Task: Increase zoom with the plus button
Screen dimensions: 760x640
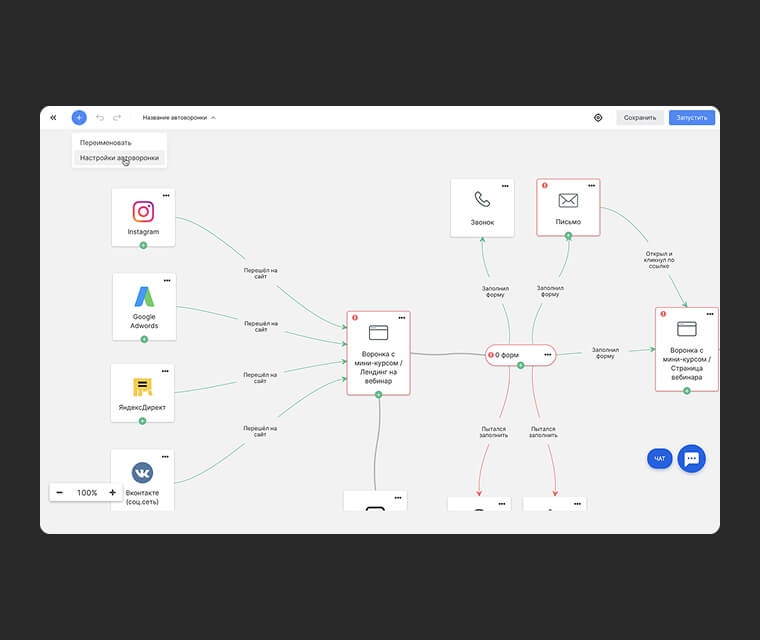Action: [x=112, y=493]
